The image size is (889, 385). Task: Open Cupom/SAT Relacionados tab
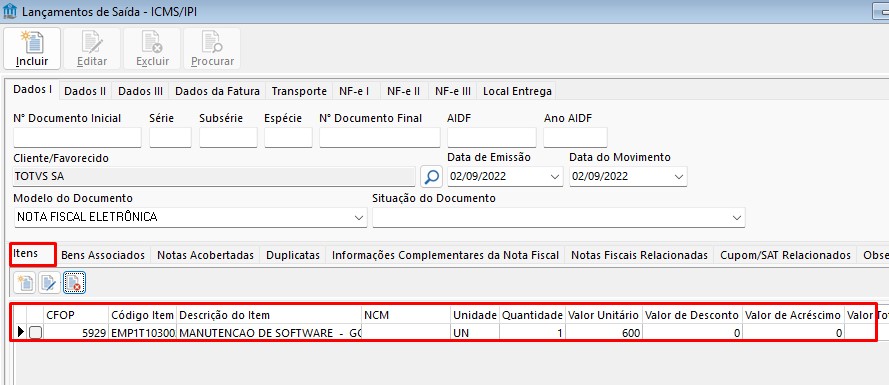pyautogui.click(x=785, y=255)
